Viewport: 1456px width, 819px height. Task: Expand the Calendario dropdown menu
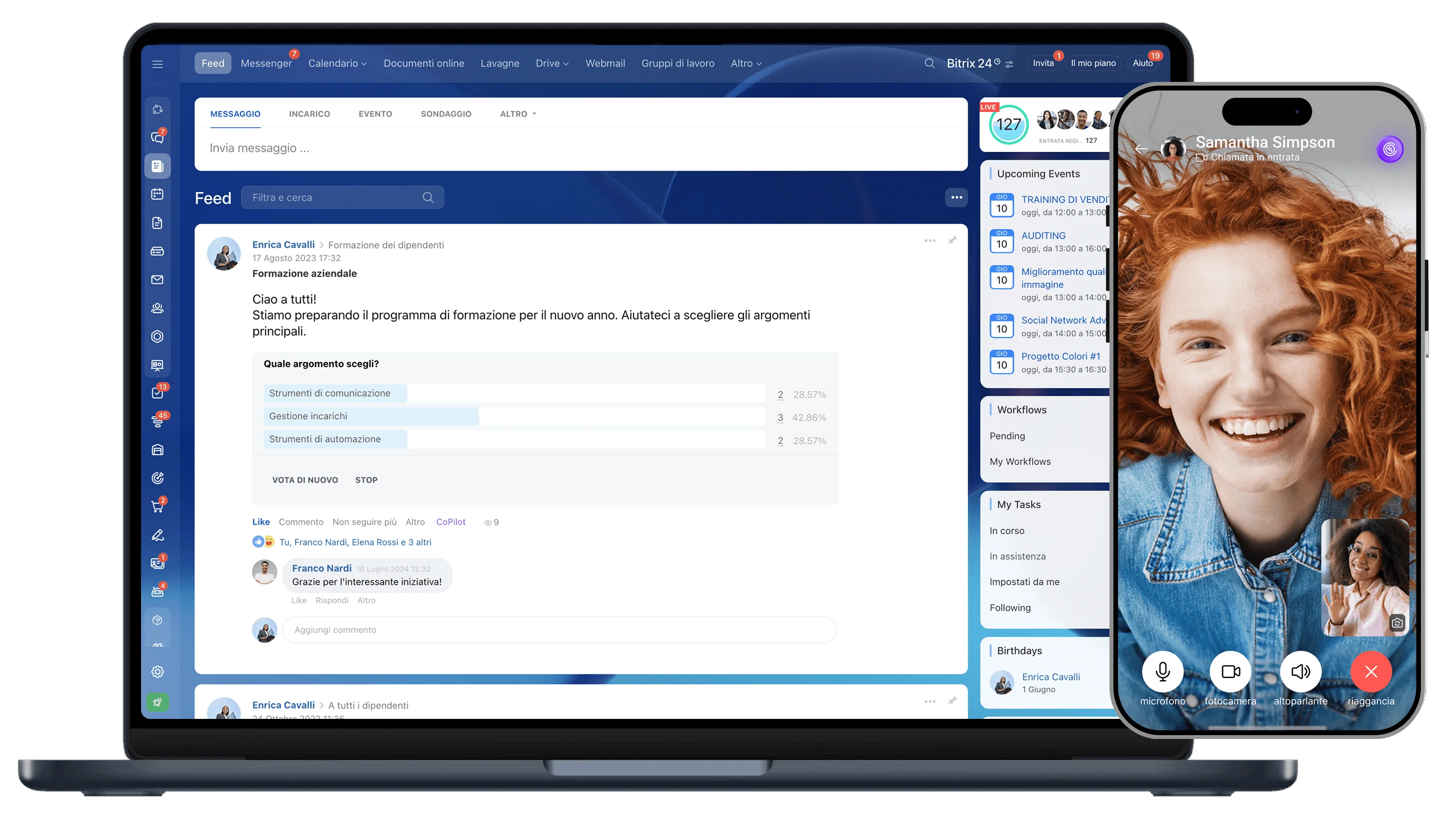coord(338,63)
